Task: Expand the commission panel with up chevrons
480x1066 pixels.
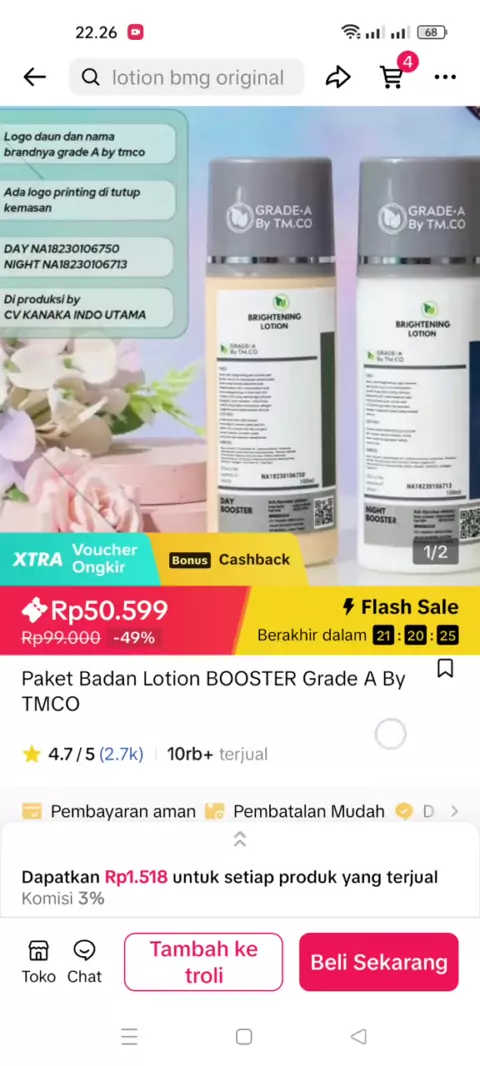Action: click(x=239, y=839)
